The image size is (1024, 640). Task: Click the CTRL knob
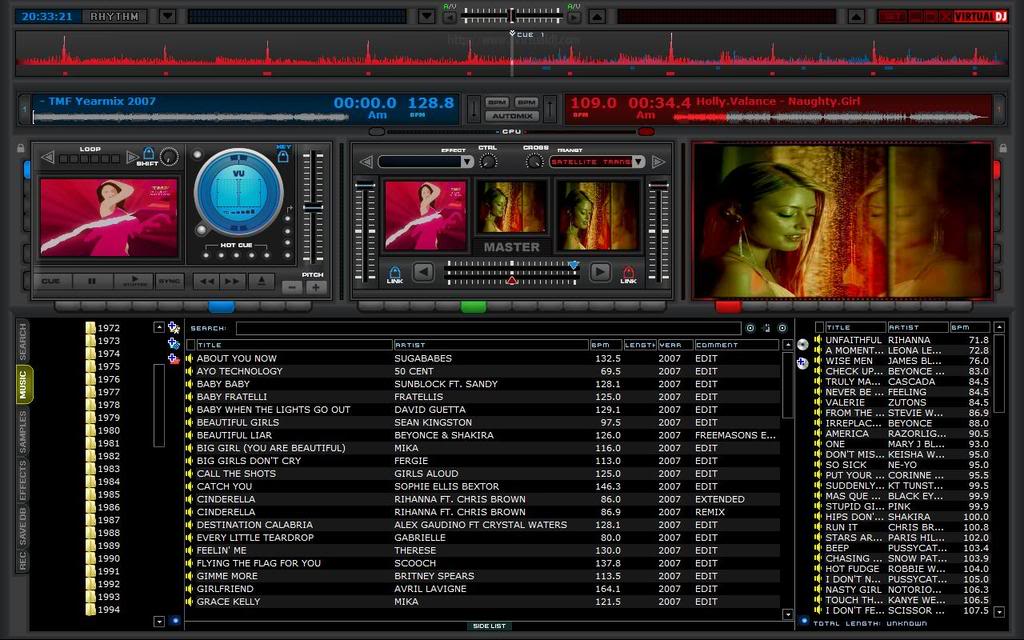coord(488,161)
